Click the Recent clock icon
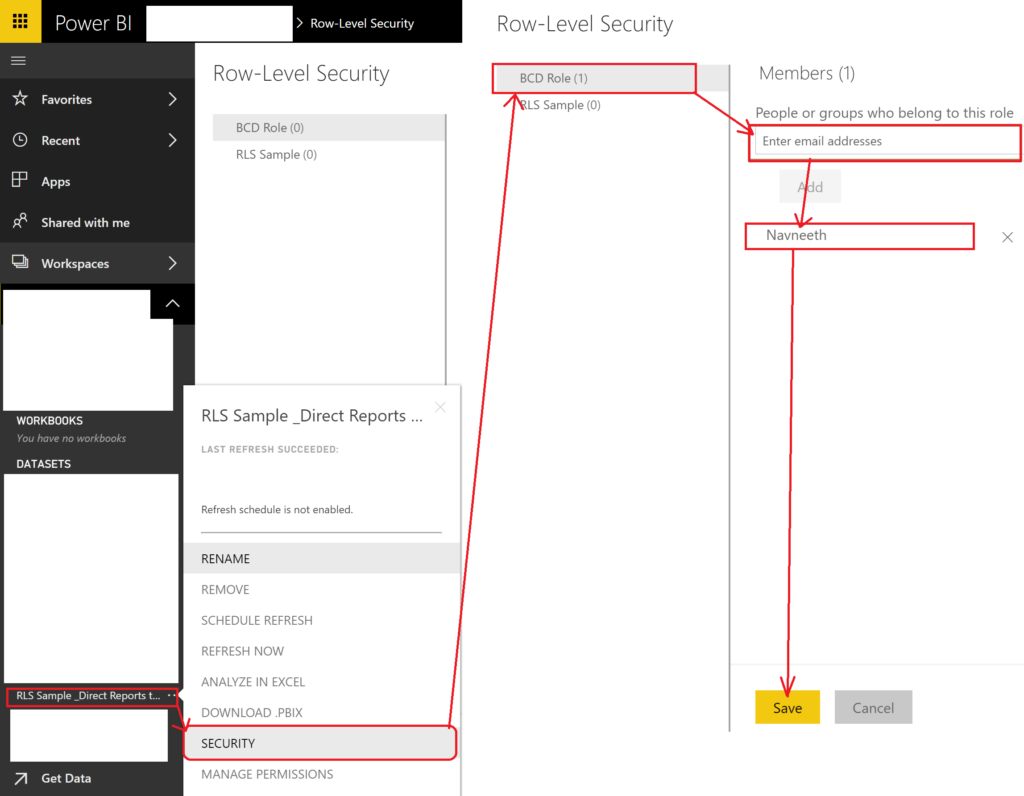Screen dimensions: 1024x796 click(19, 140)
